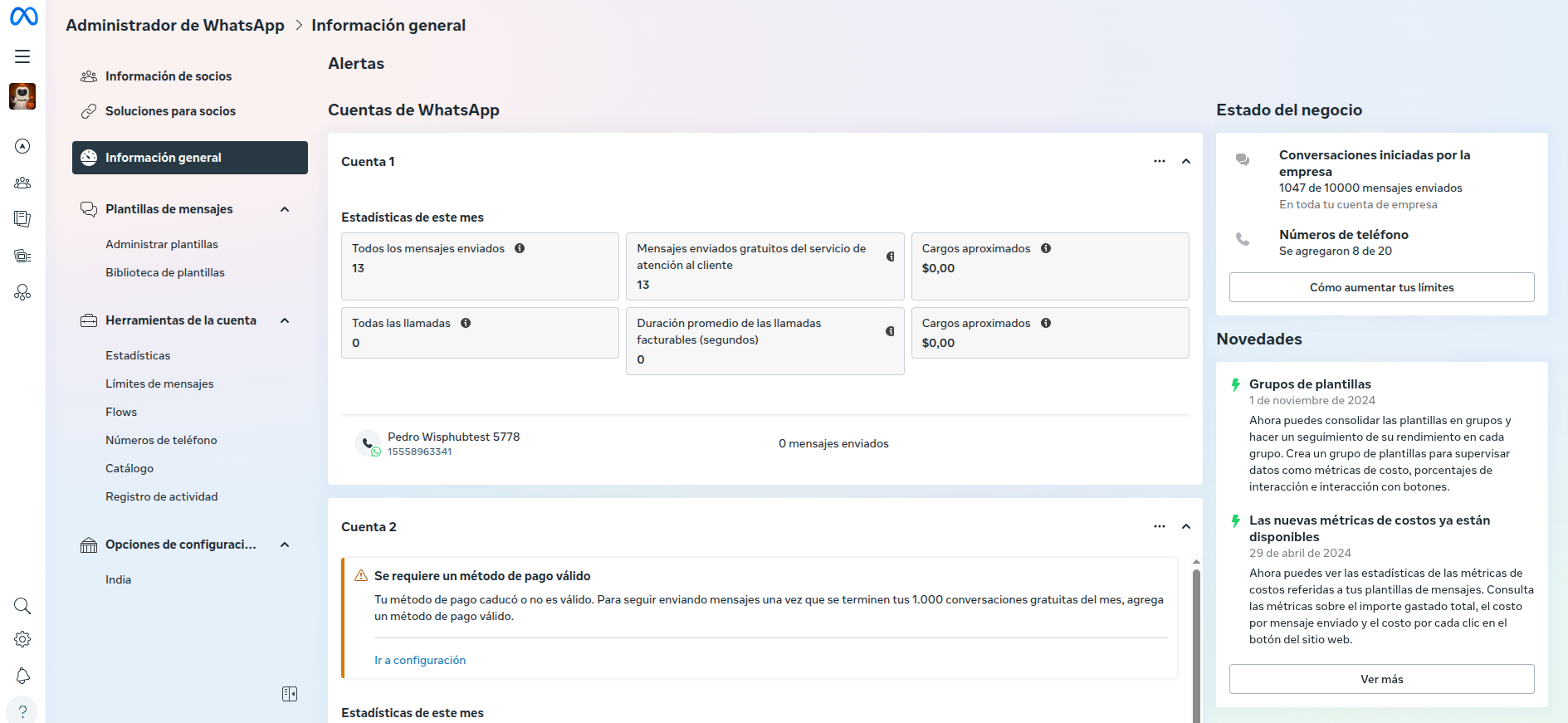Click the Ir a configuración link
Screen dimensions: 1568x723
[420, 660]
